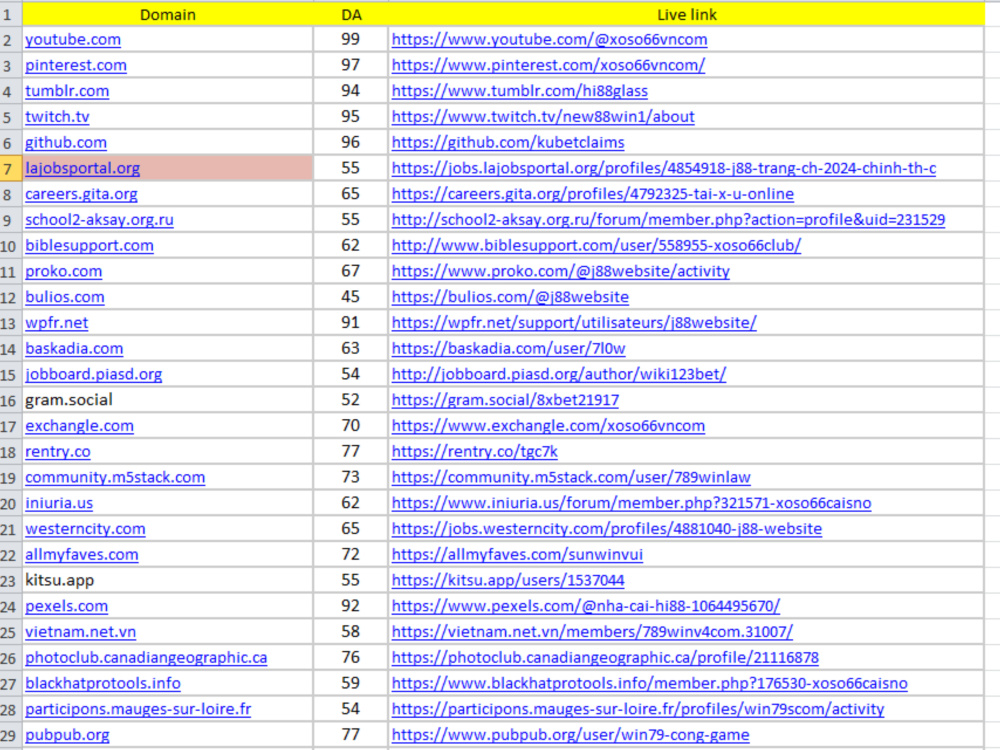Open the pexels.com domain link
The image size is (1000, 750).
(x=66, y=607)
